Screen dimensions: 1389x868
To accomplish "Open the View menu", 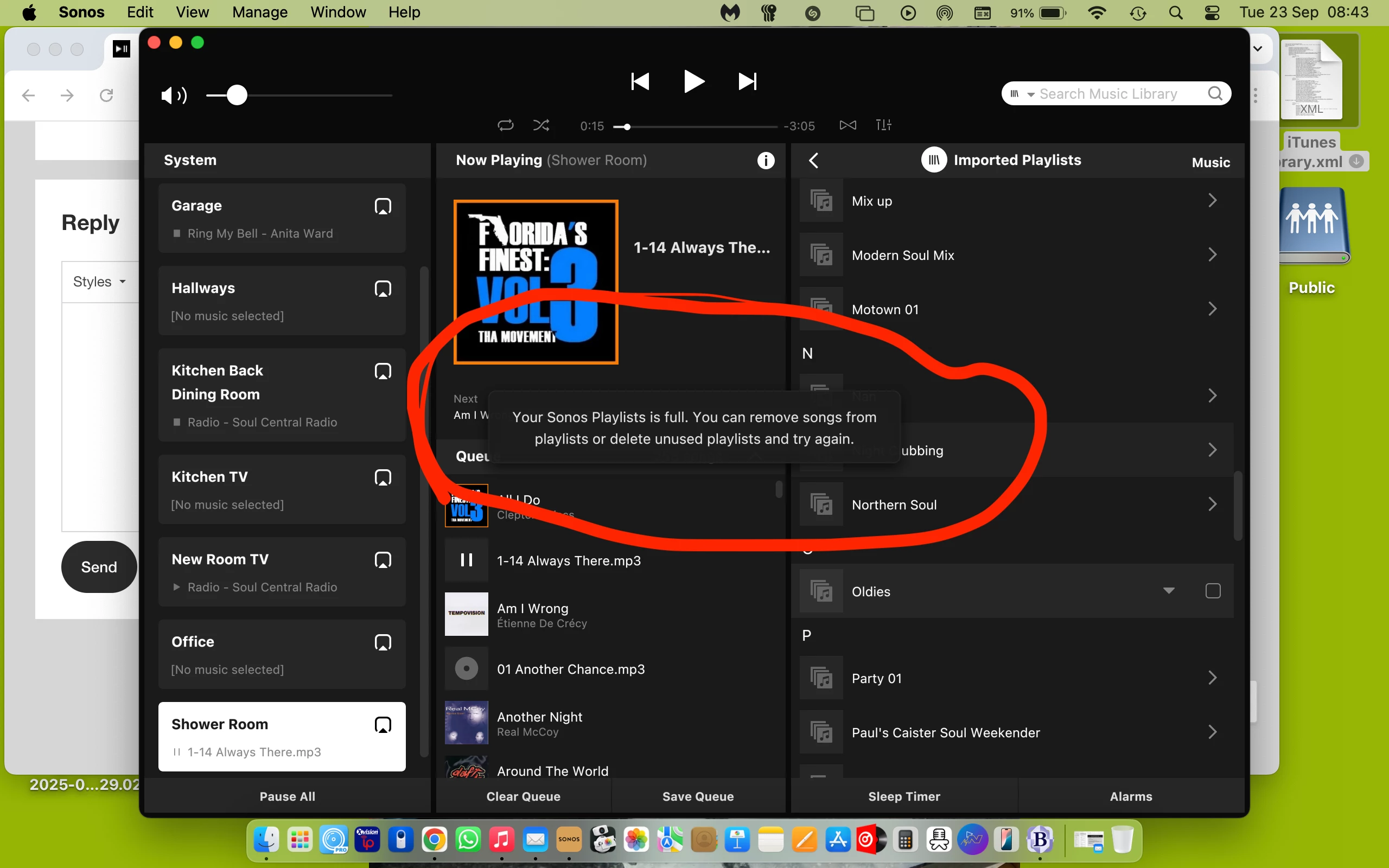I will tap(192, 12).
